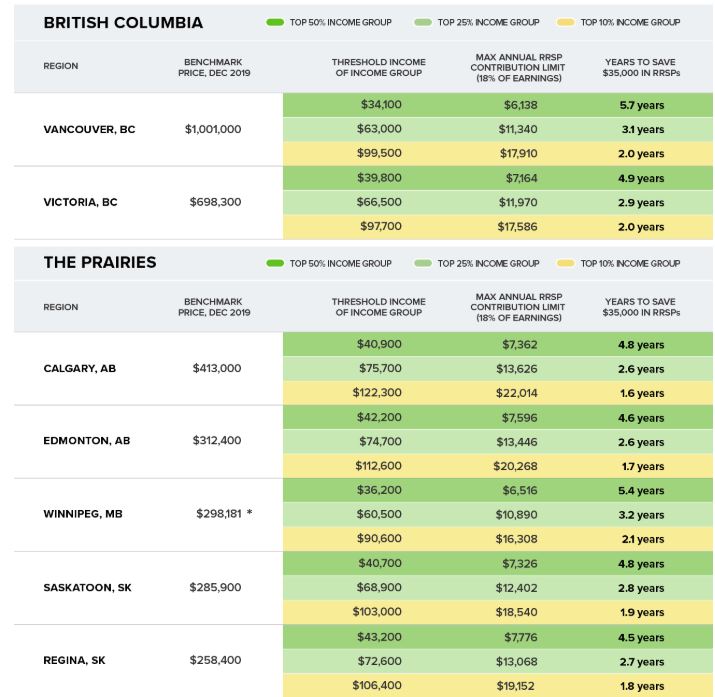Click British Columbia top 50% green legend swatch
The width and height of the screenshot is (715, 697).
[275, 22]
